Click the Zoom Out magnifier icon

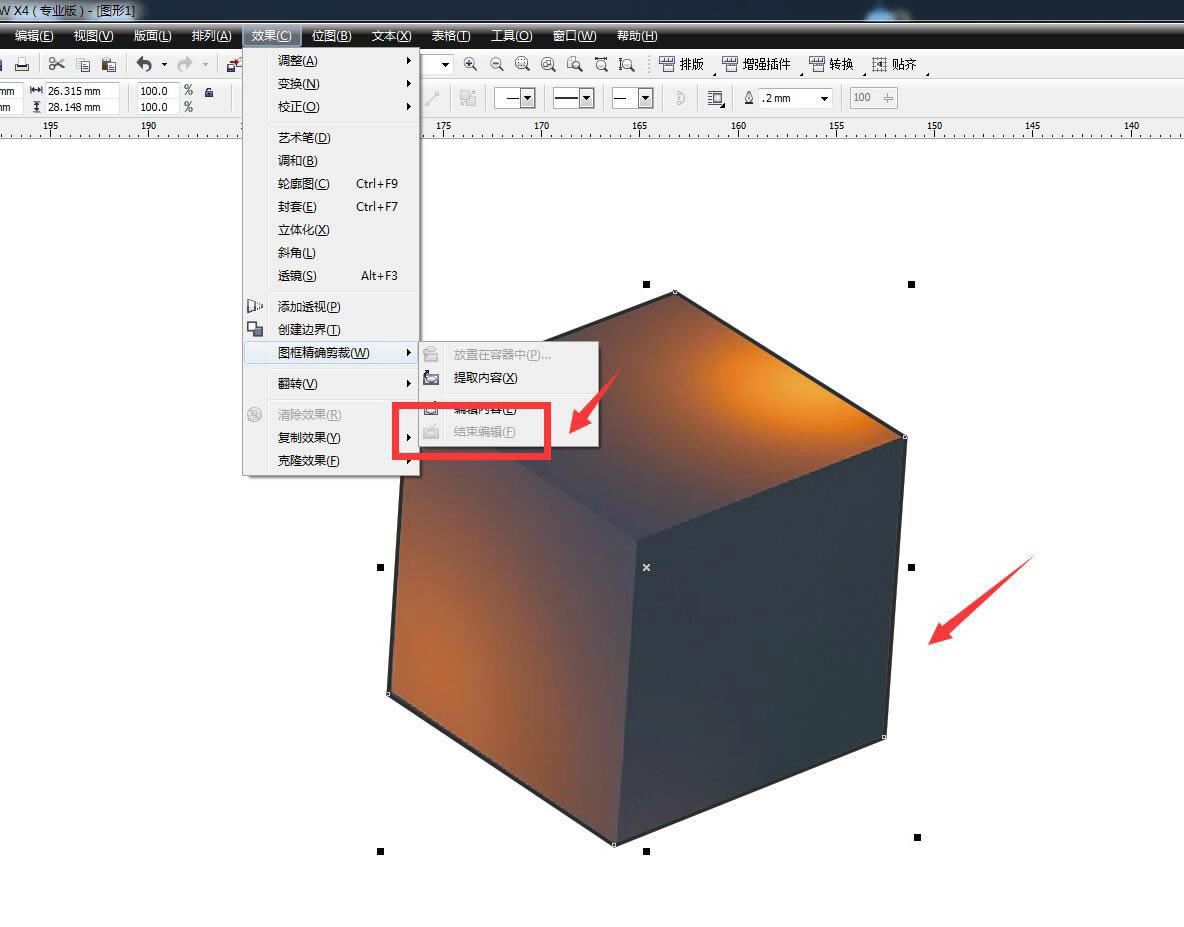pyautogui.click(x=496, y=64)
